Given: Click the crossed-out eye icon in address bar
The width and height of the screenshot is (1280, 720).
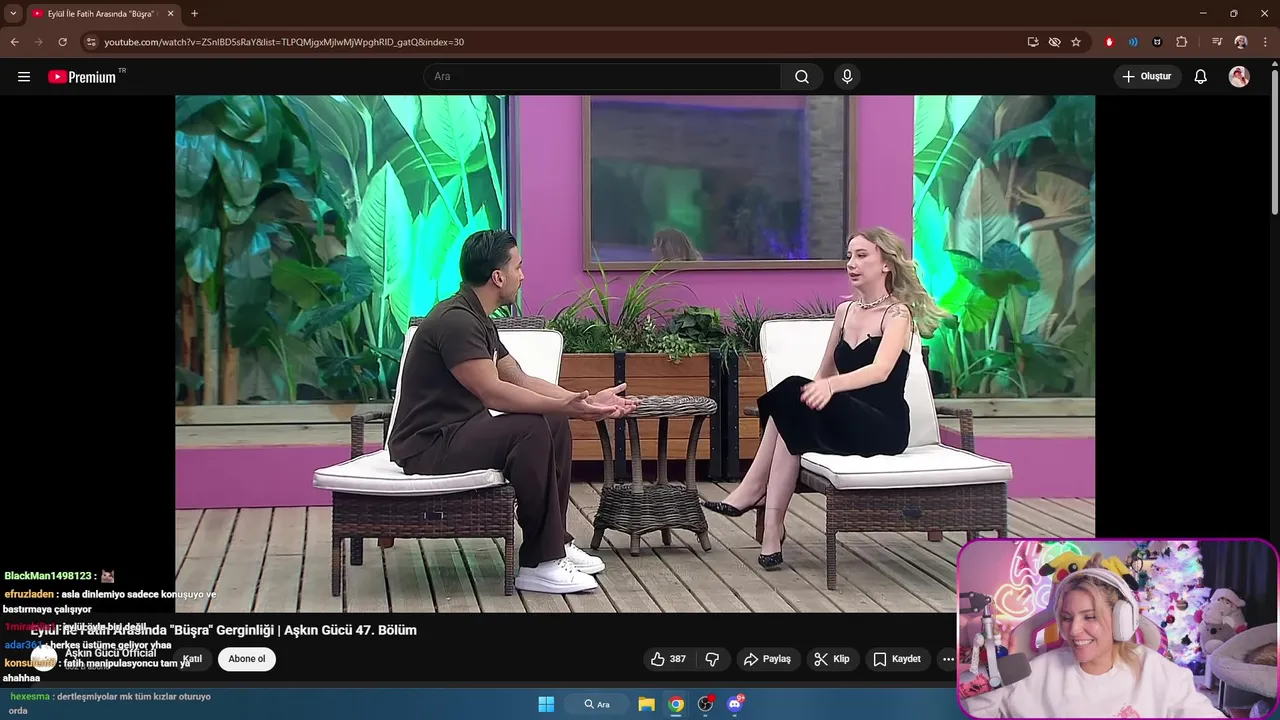Looking at the screenshot, I should pos(1054,42).
